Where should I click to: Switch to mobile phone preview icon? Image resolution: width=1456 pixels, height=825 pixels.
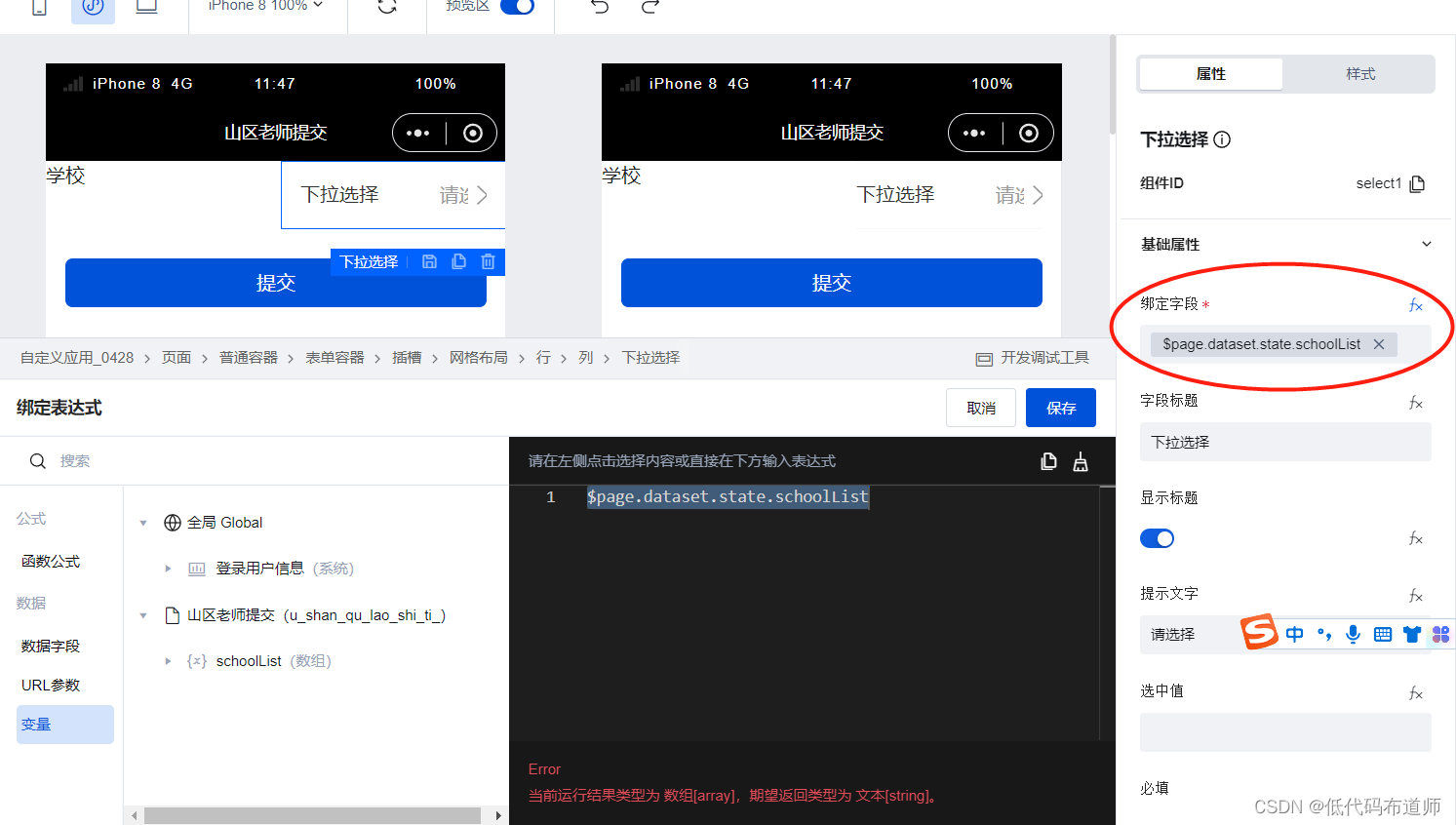pos(39,7)
